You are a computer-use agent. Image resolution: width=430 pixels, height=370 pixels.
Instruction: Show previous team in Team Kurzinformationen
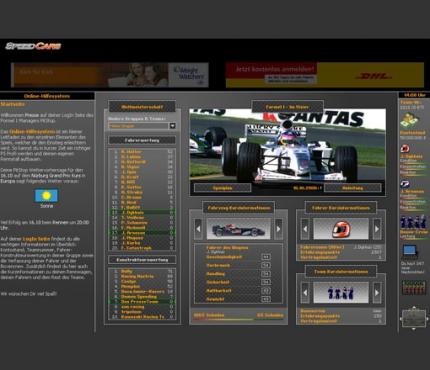[305, 292]
